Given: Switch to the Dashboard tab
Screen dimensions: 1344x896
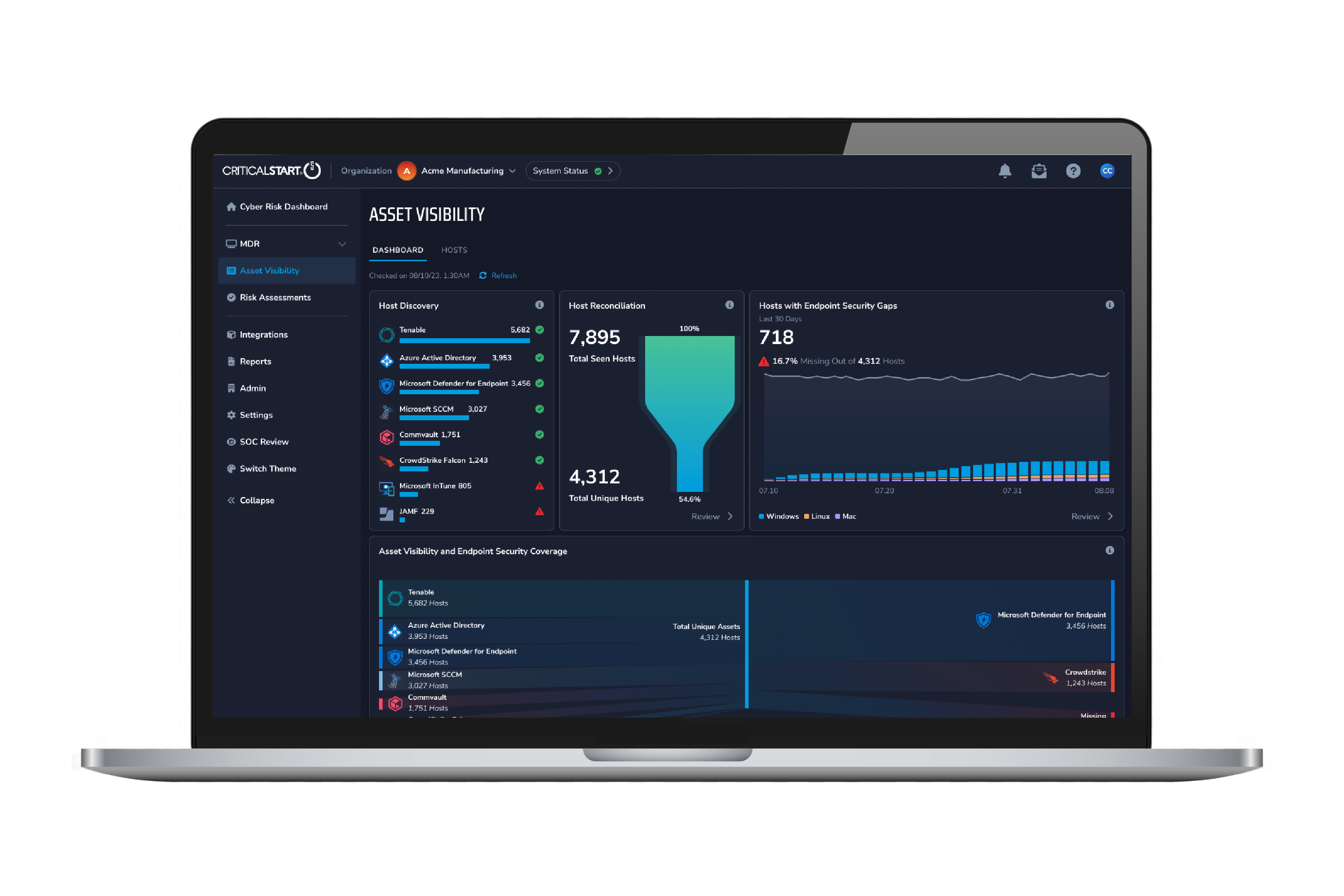Looking at the screenshot, I should click(x=398, y=250).
